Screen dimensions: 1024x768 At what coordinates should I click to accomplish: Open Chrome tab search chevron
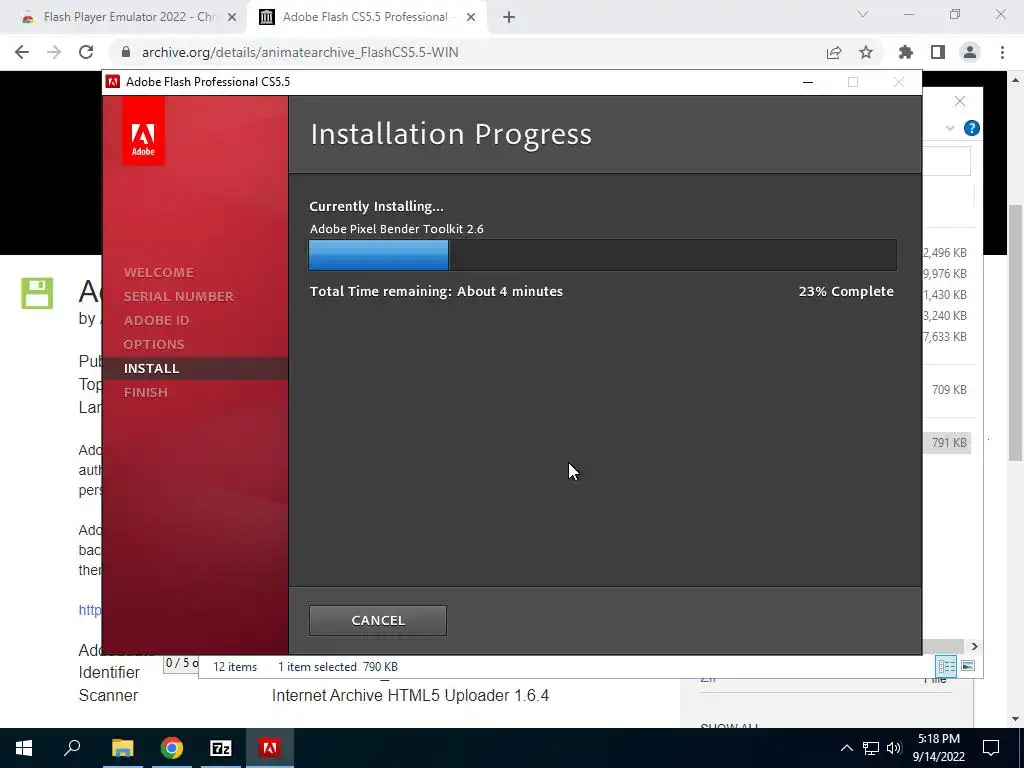[x=863, y=14]
